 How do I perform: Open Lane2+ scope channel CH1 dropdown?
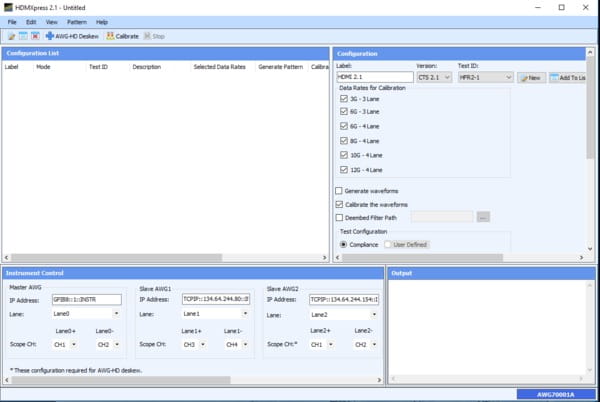coord(323,345)
